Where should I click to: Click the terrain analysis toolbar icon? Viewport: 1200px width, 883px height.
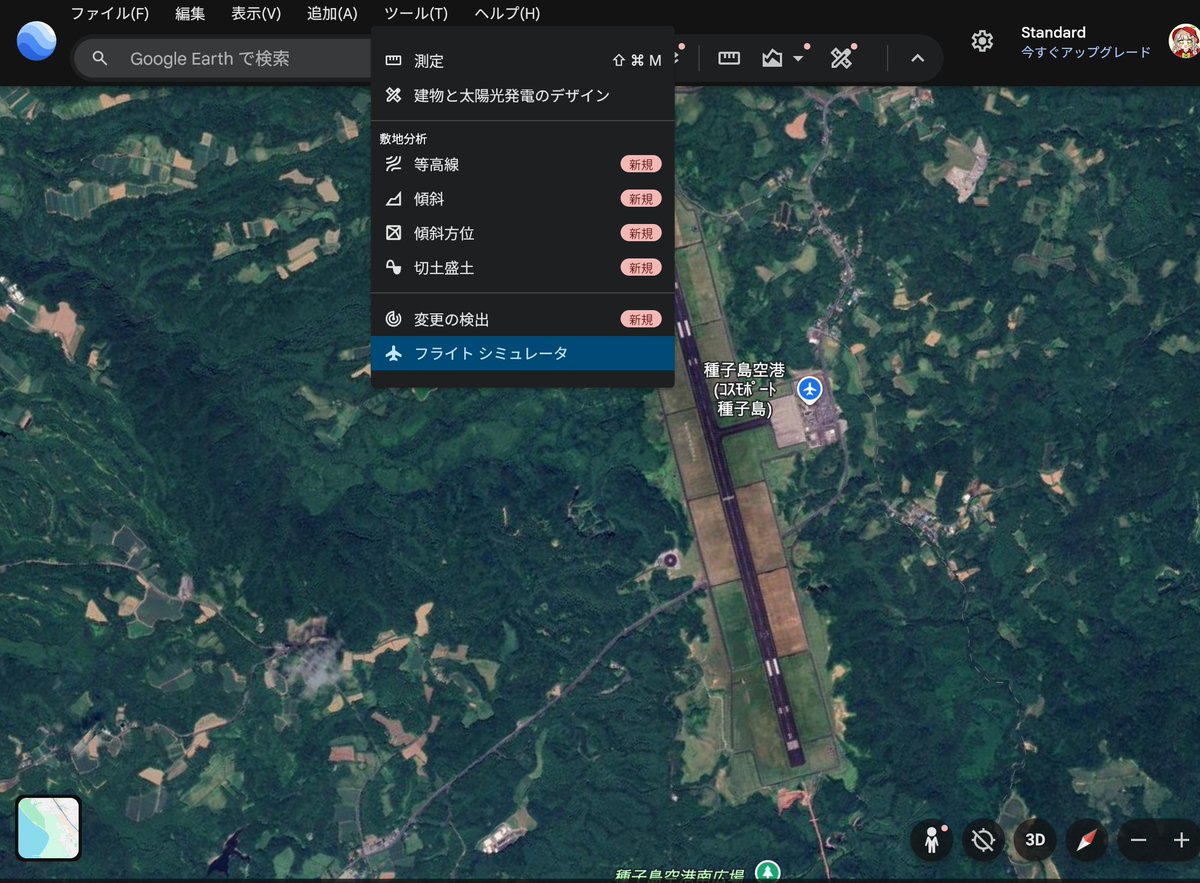pos(772,59)
